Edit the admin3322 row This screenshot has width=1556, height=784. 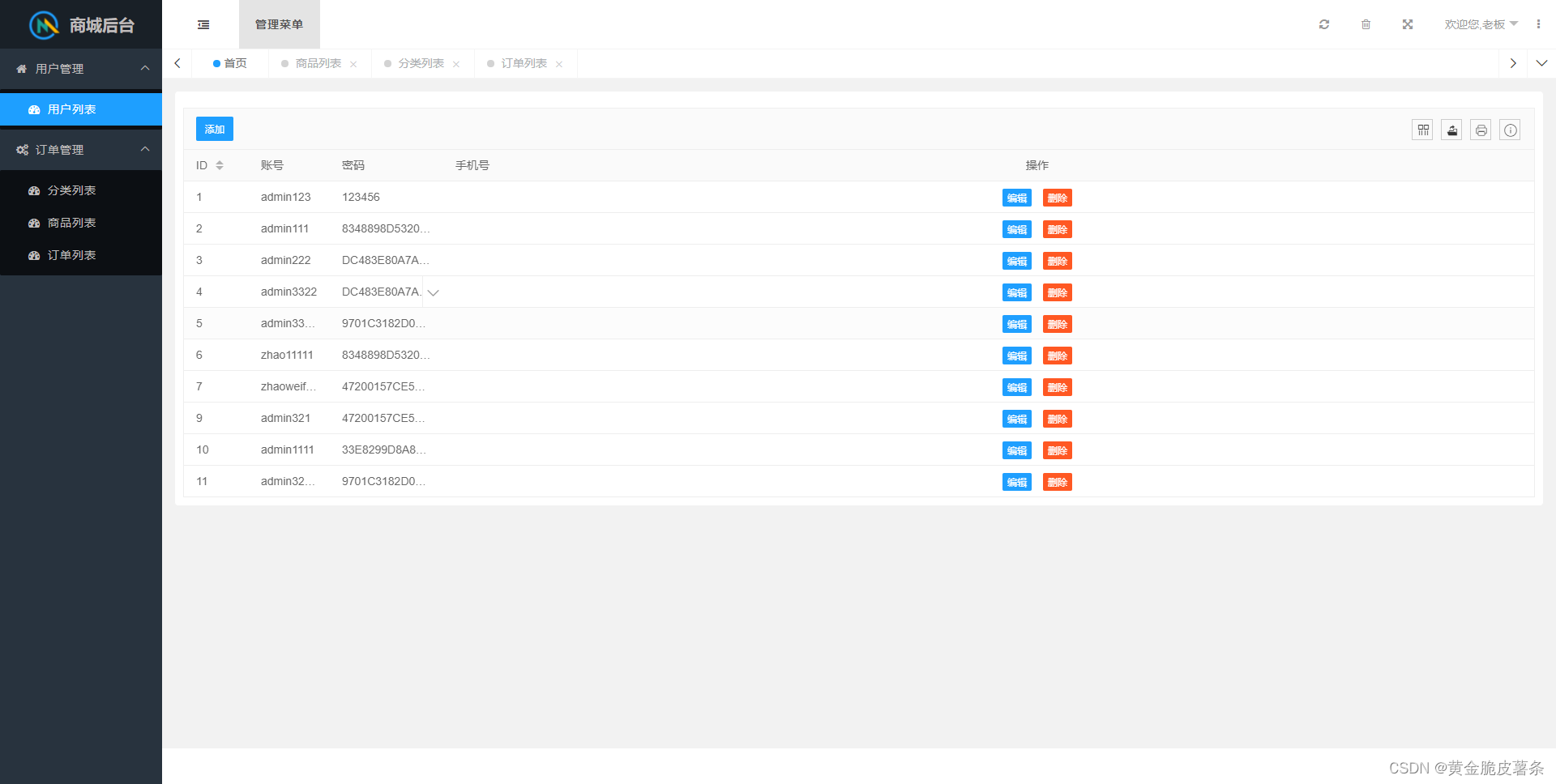pyautogui.click(x=1017, y=292)
